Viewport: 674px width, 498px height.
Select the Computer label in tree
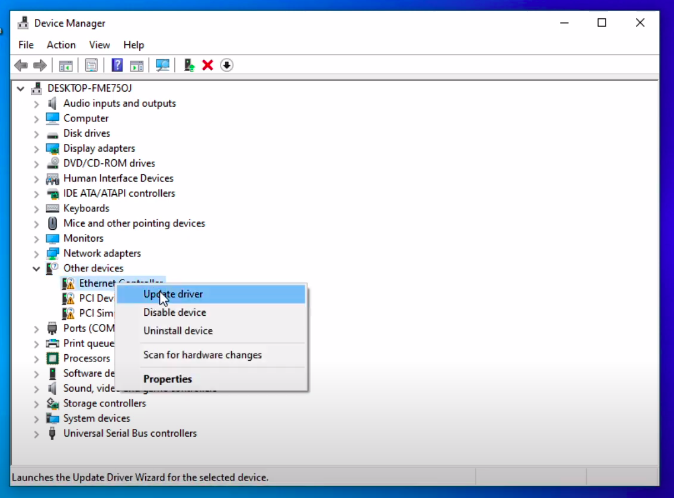[86, 119]
